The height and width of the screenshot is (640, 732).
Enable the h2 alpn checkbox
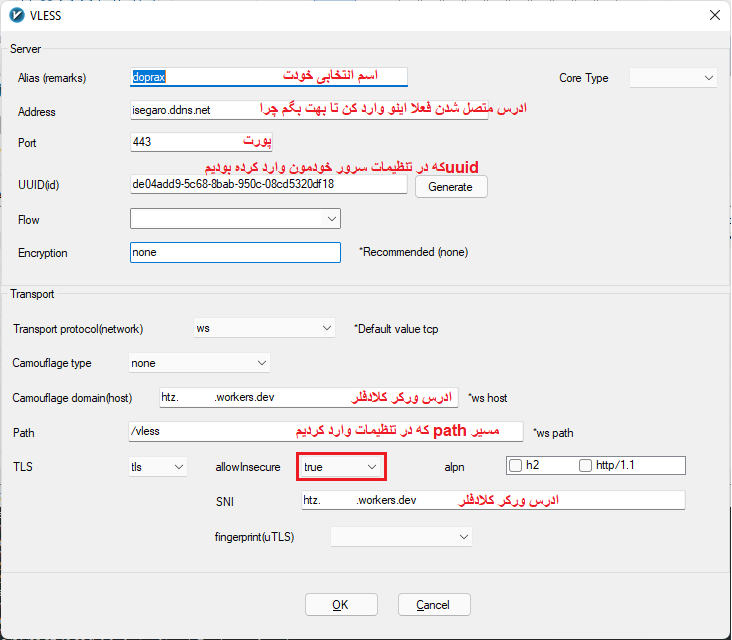click(515, 465)
